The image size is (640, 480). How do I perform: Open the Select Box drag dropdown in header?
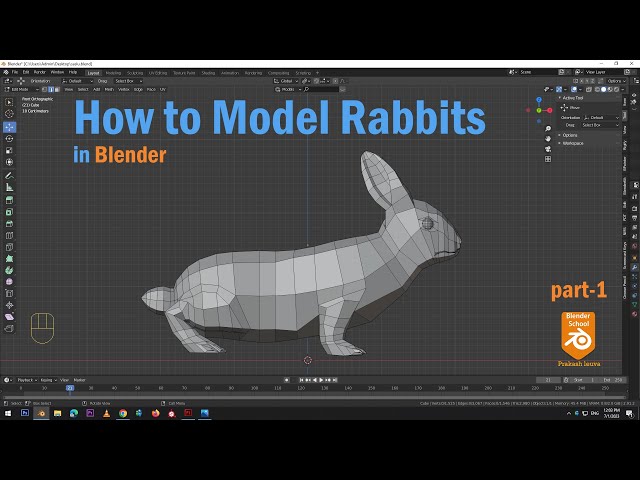[128, 81]
